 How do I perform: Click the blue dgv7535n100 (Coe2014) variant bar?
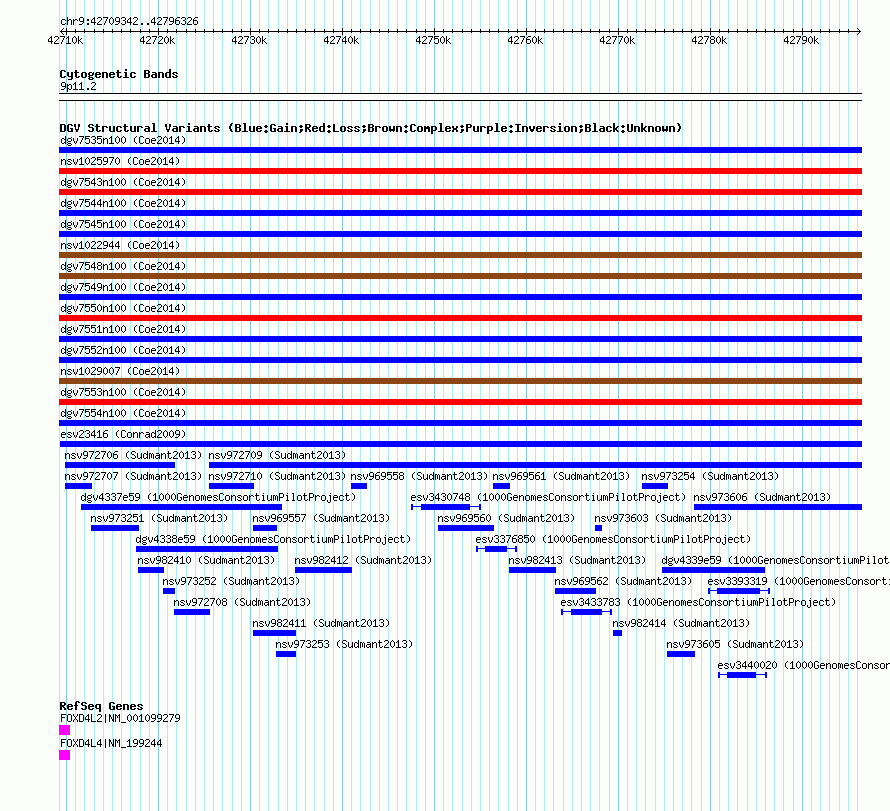(460, 150)
